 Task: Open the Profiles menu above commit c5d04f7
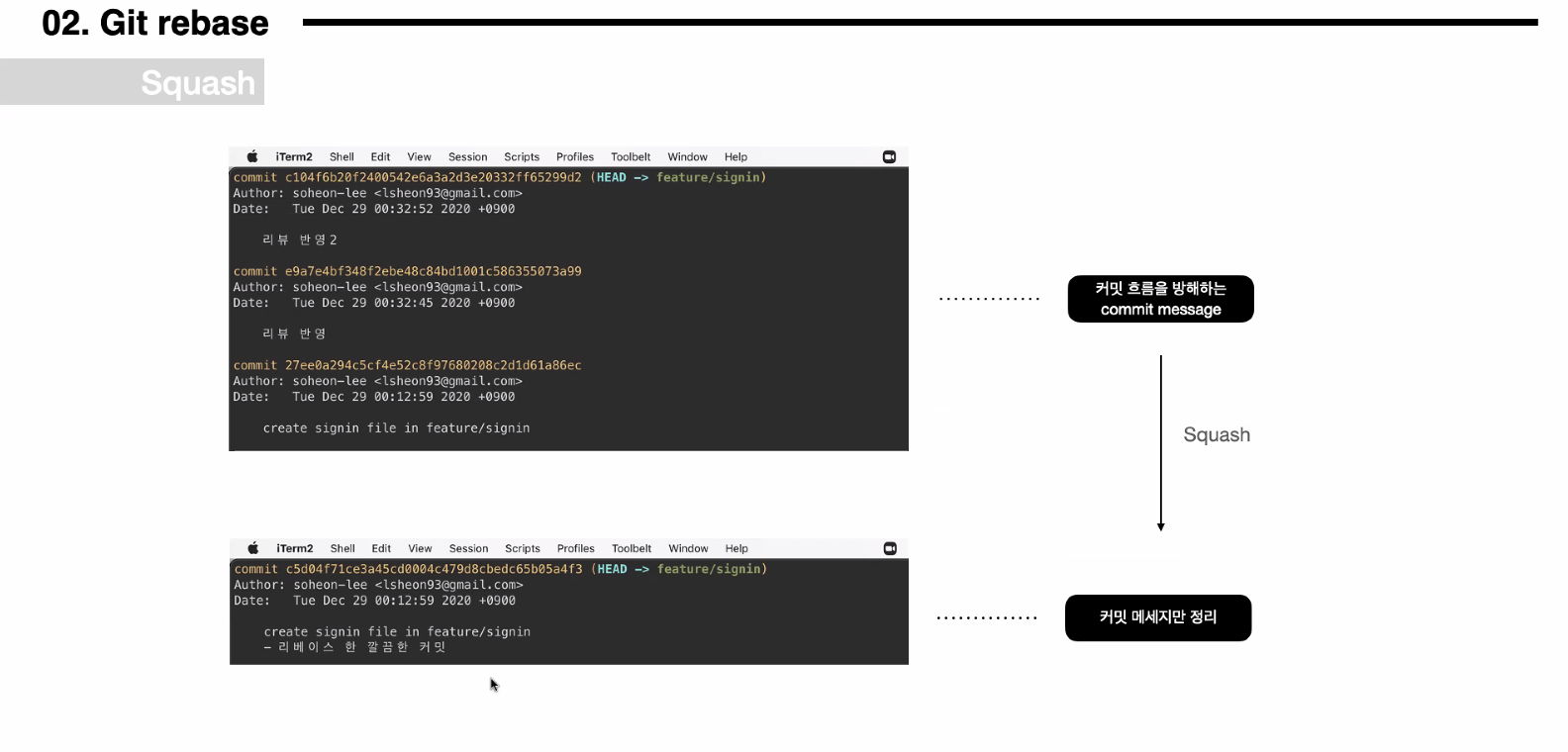(576, 548)
